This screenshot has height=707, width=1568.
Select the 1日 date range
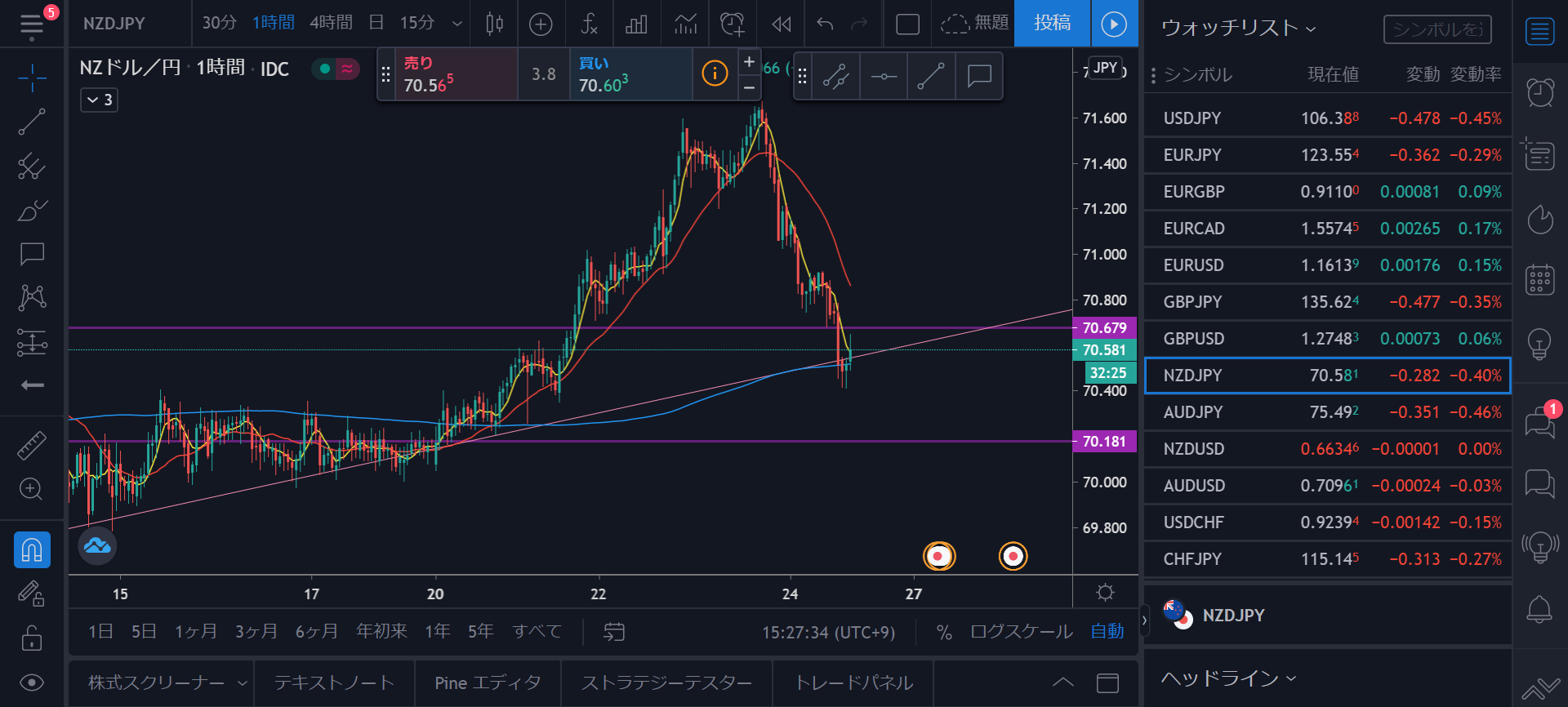point(100,631)
